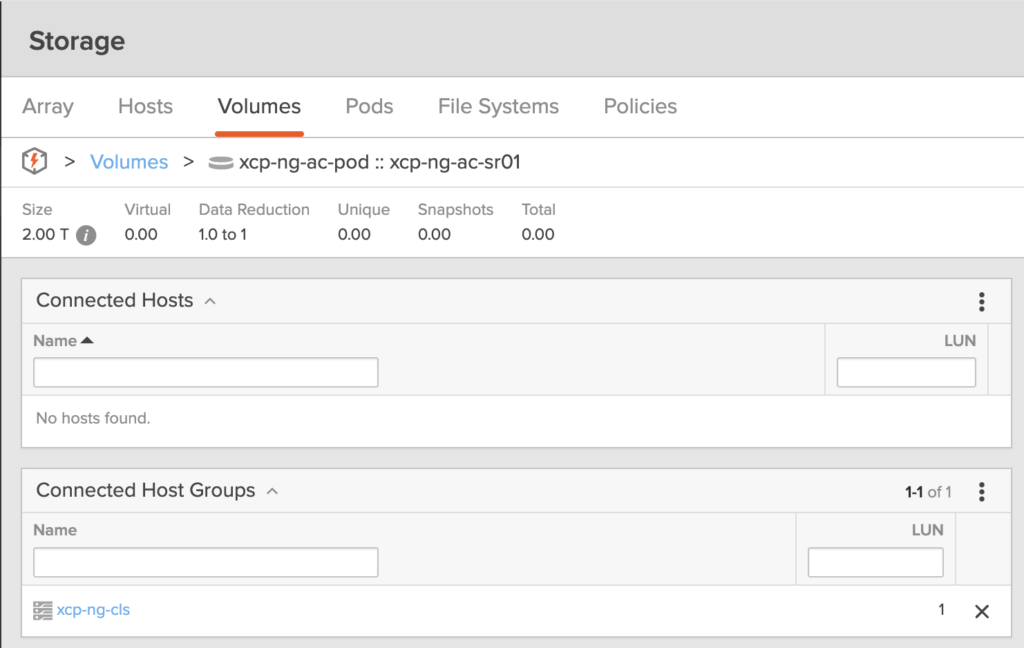Screen dimensions: 1024x648
Task: Open Connected Hosts three-dot menu
Action: (x=982, y=302)
